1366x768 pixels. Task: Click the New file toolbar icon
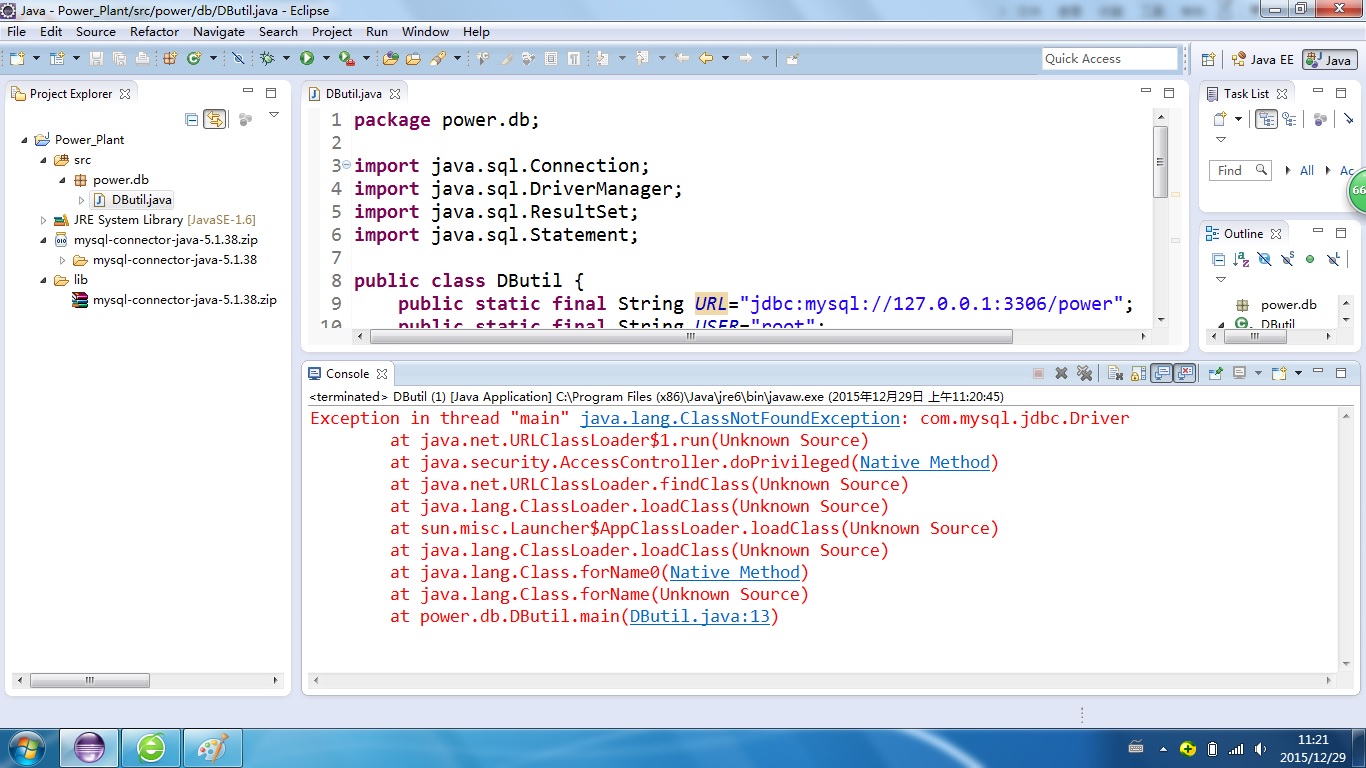16,58
